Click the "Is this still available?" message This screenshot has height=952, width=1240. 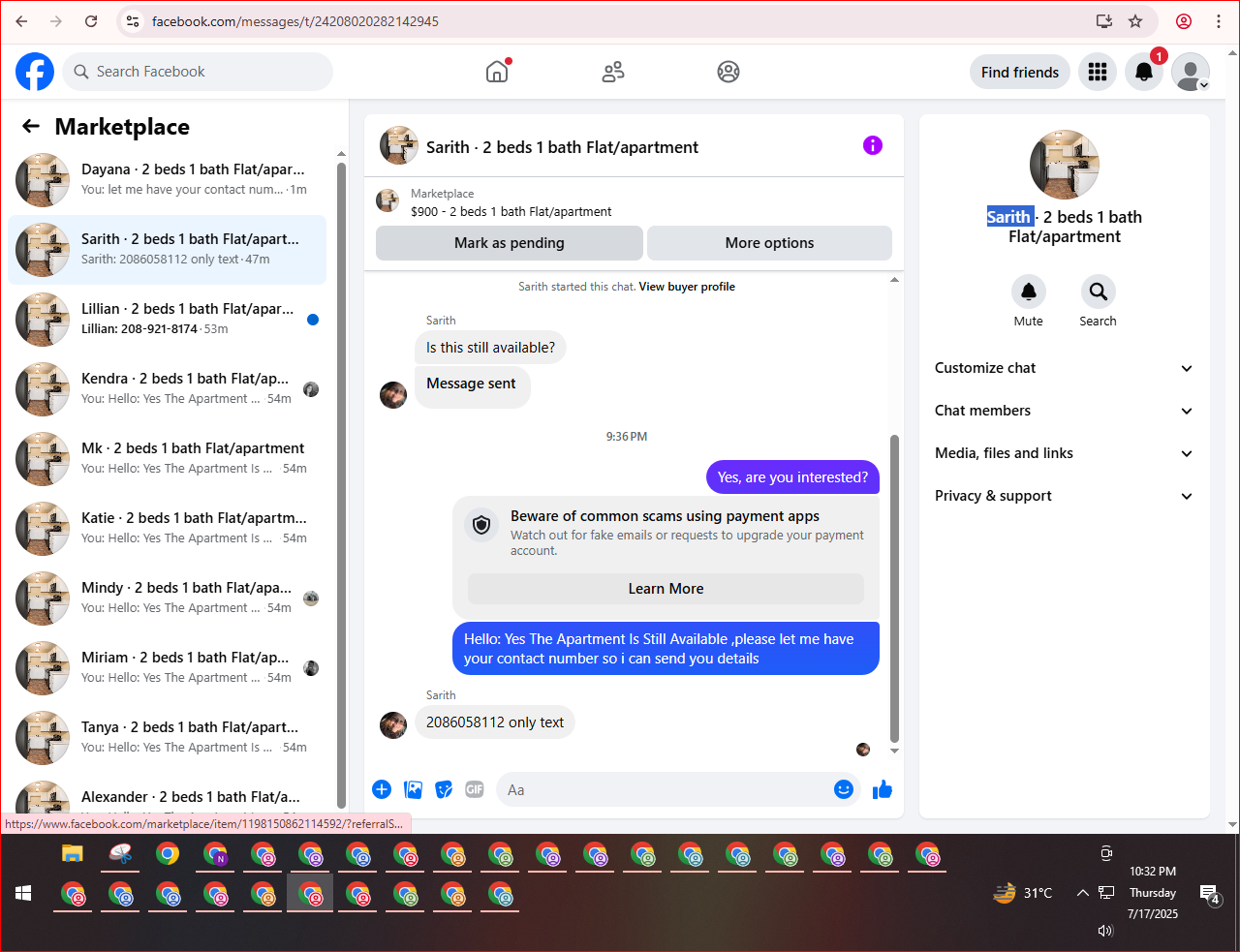490,348
